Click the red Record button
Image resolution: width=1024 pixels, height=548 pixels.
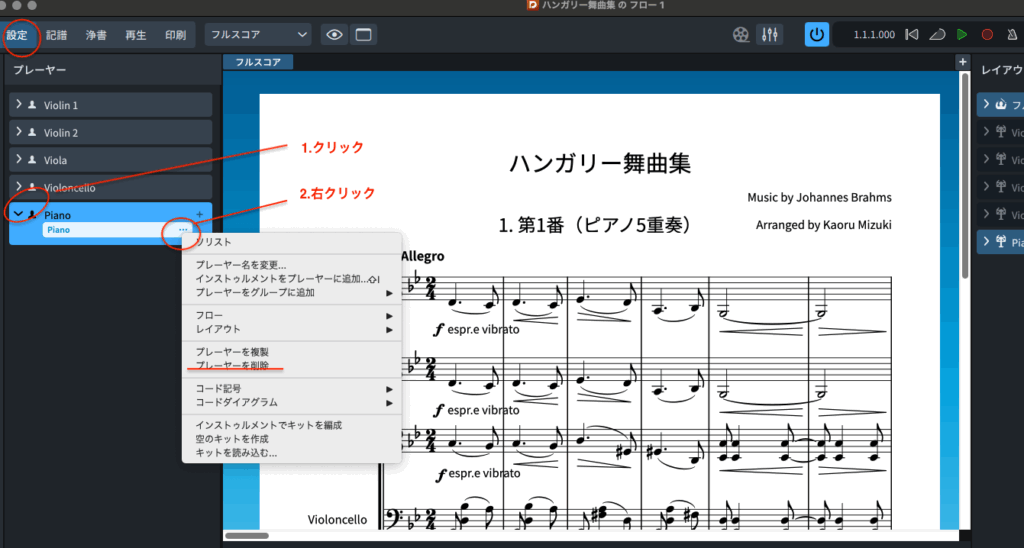point(987,35)
